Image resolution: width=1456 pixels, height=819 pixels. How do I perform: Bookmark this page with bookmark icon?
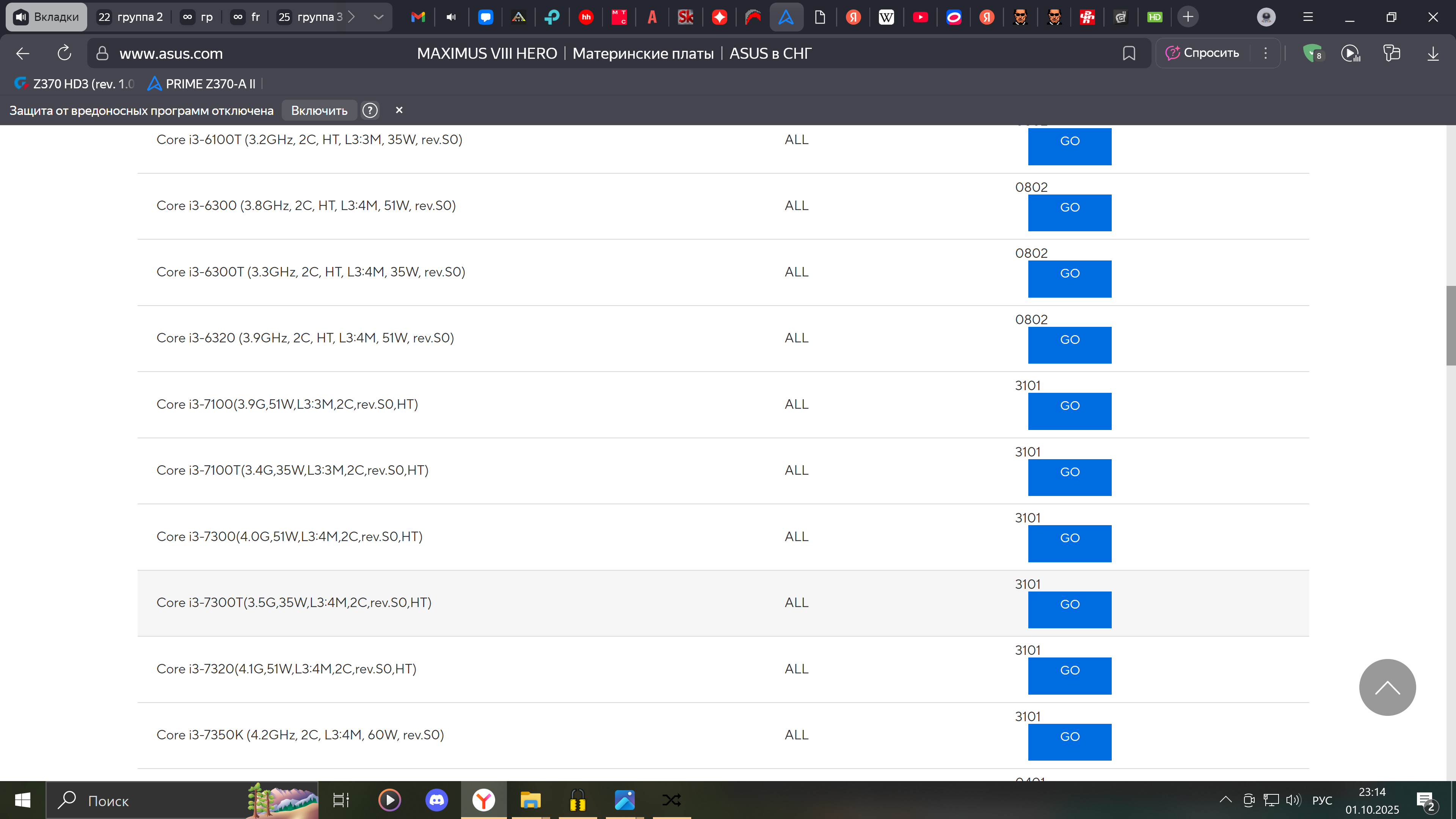point(1129,53)
